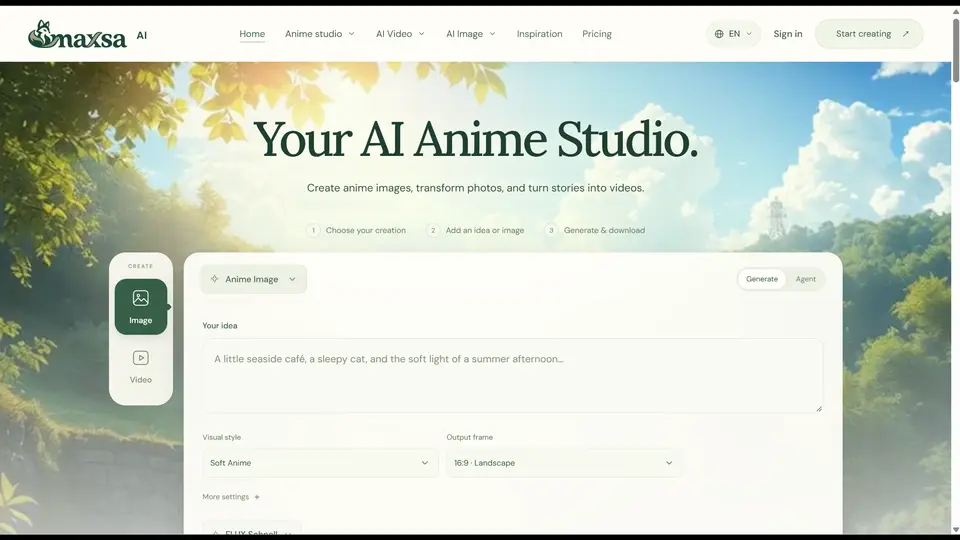This screenshot has height=540, width=960.
Task: Click the CREATE sidebar label
Action: pos(141,266)
